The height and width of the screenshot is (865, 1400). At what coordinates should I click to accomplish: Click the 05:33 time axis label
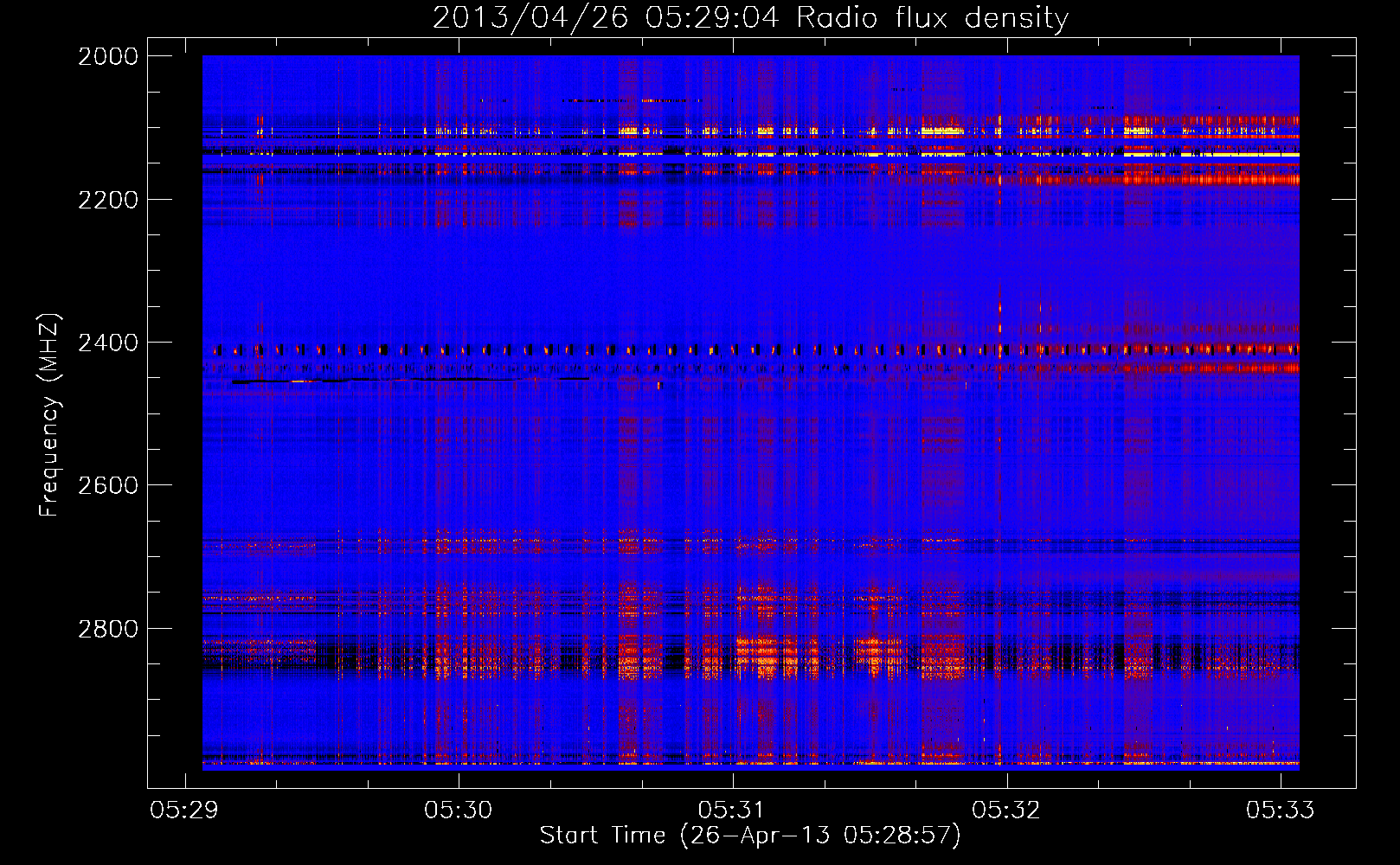coord(1280,810)
